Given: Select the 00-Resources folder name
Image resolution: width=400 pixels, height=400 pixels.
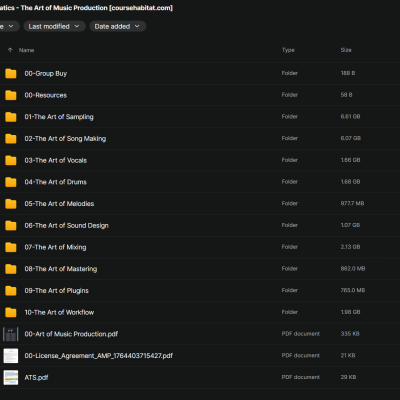Looking at the screenshot, I should tap(46, 95).
